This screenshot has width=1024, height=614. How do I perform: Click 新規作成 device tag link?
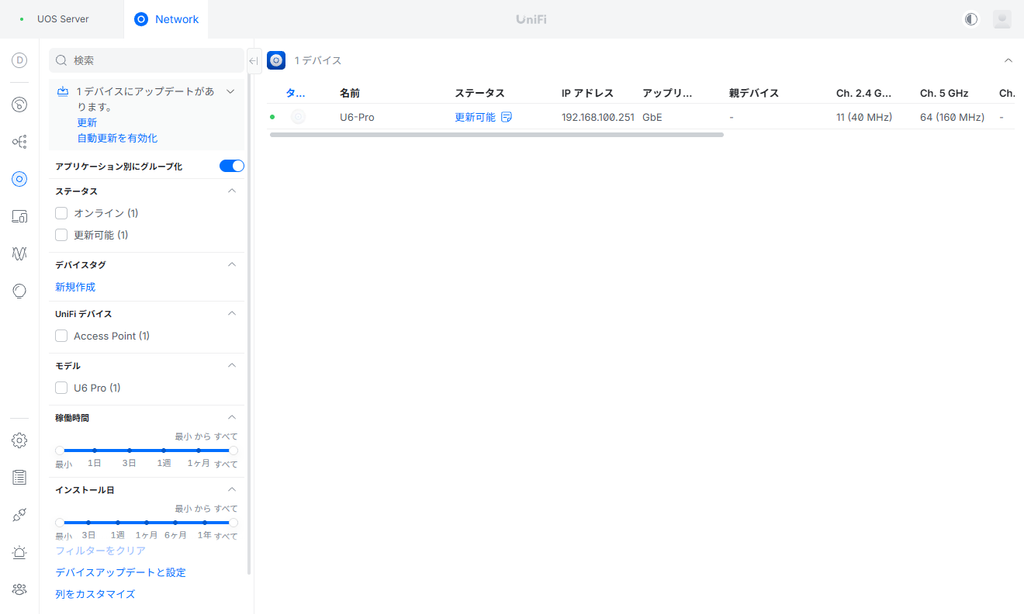[x=75, y=287]
